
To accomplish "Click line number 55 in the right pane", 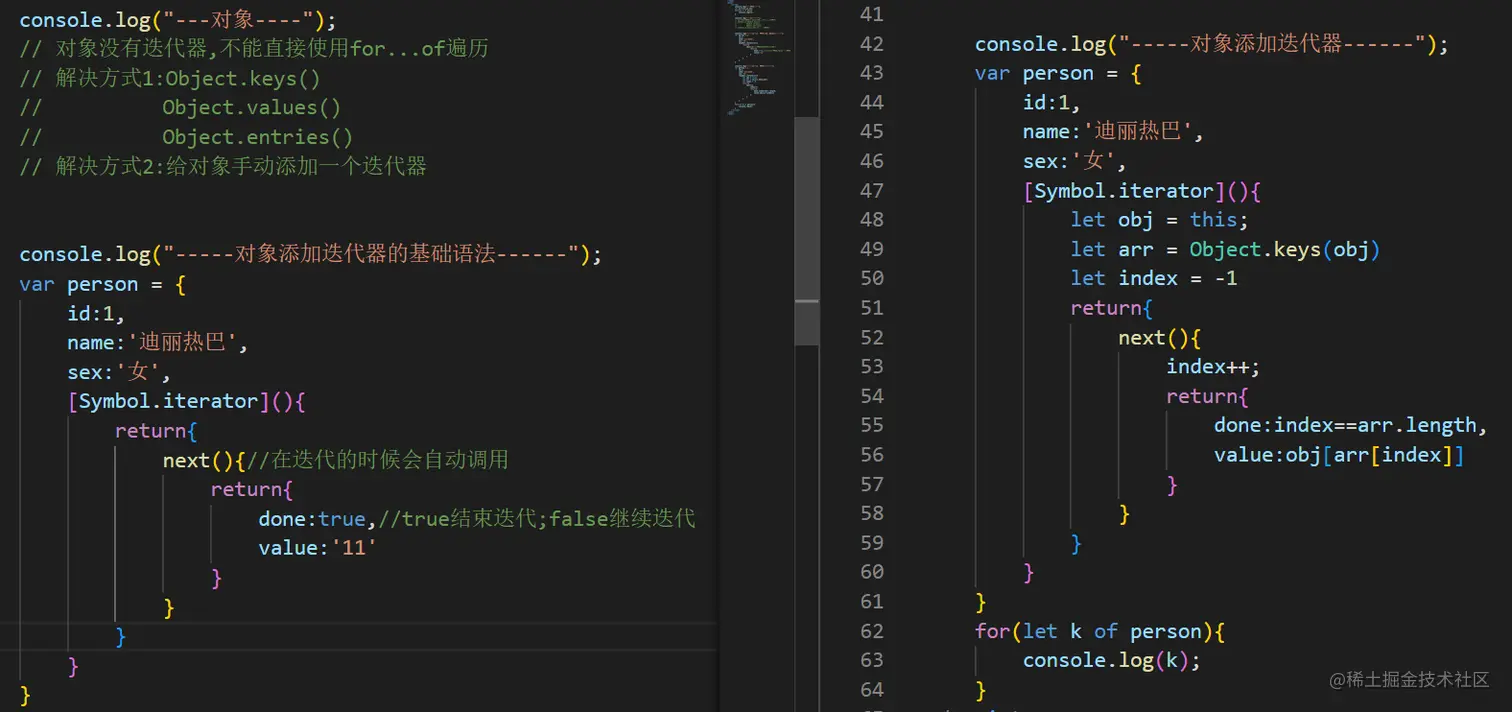I will pos(871,424).
